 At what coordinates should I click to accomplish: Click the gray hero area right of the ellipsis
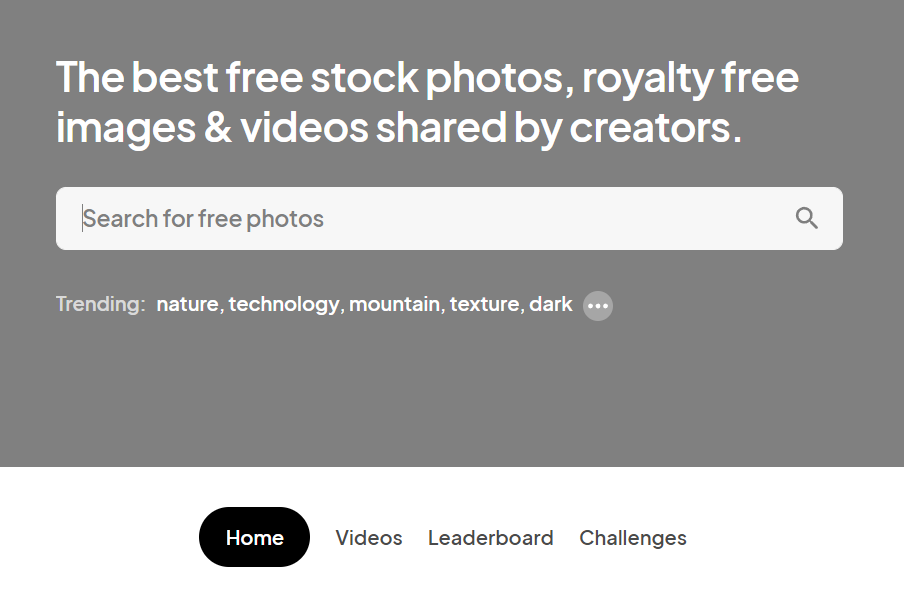point(750,305)
